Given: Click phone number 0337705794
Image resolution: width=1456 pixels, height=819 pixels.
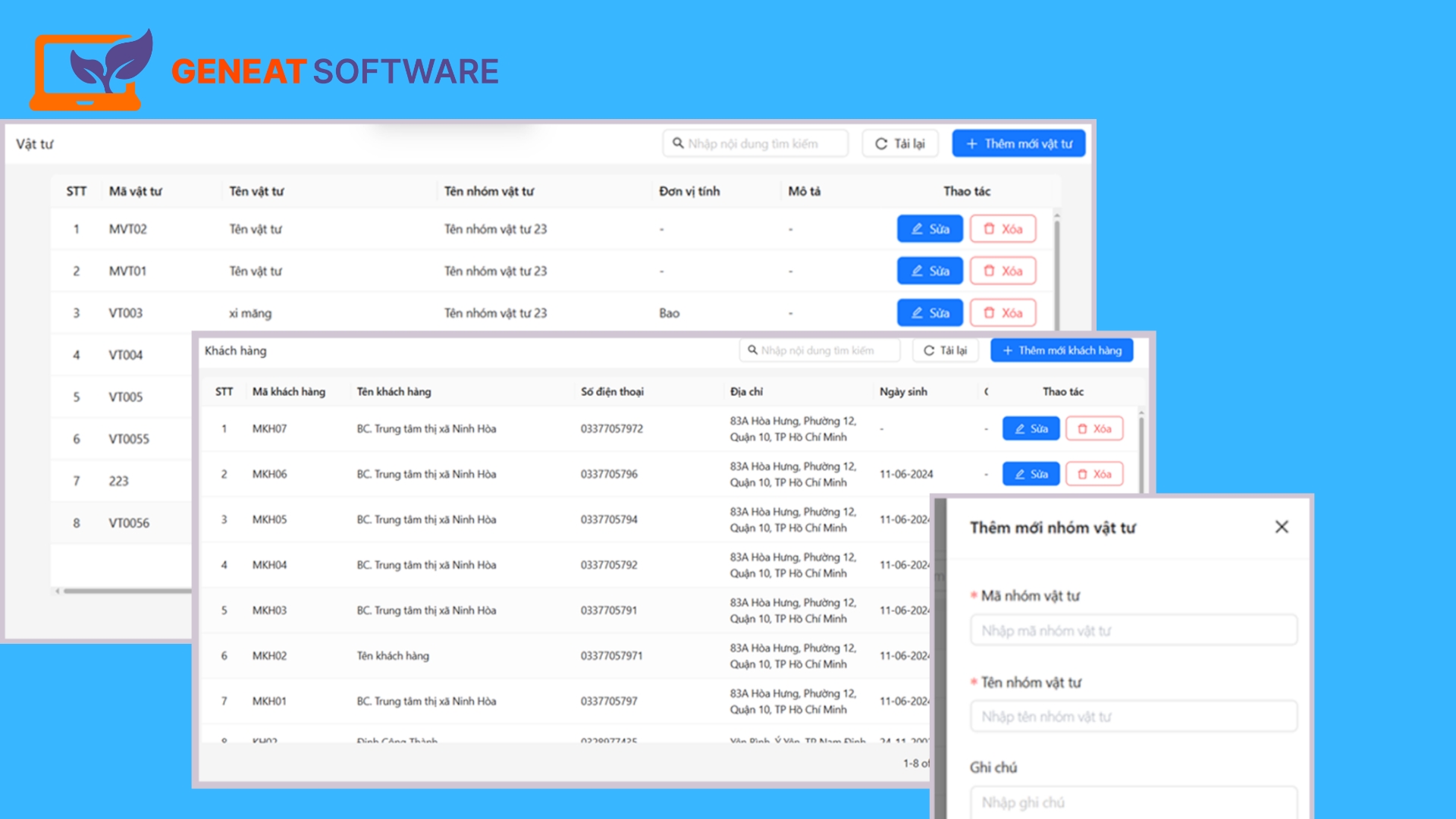Looking at the screenshot, I should point(609,519).
